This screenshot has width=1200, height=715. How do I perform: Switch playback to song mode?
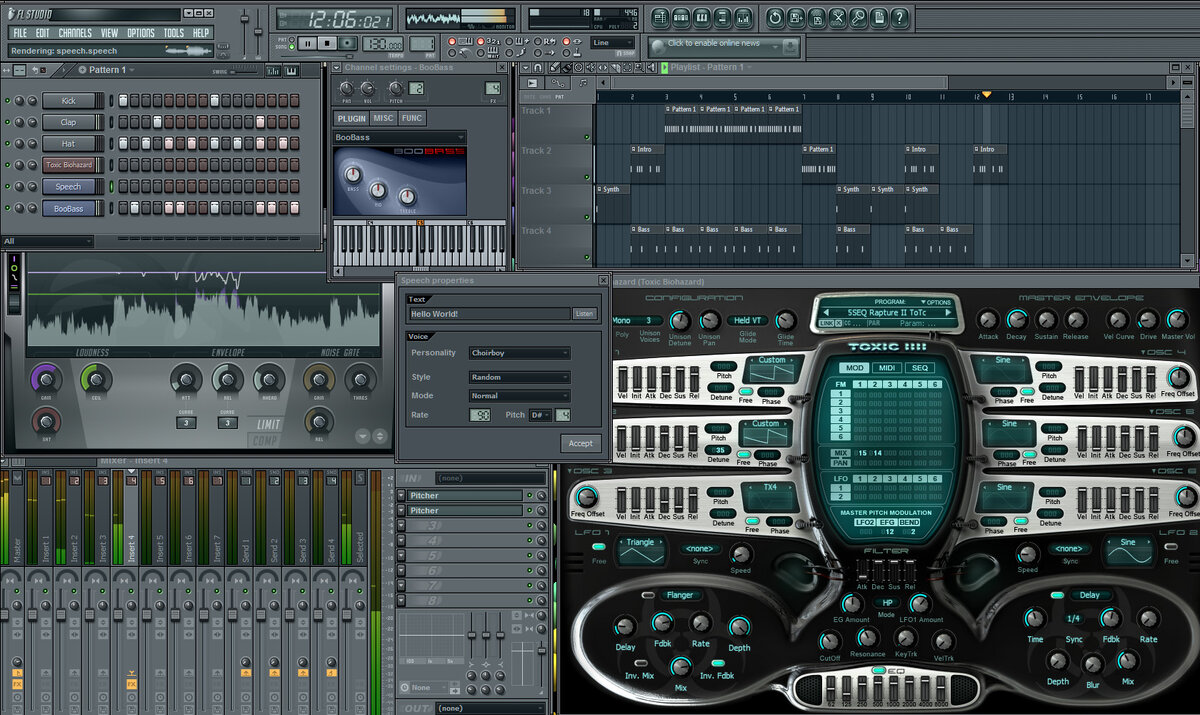pos(292,46)
